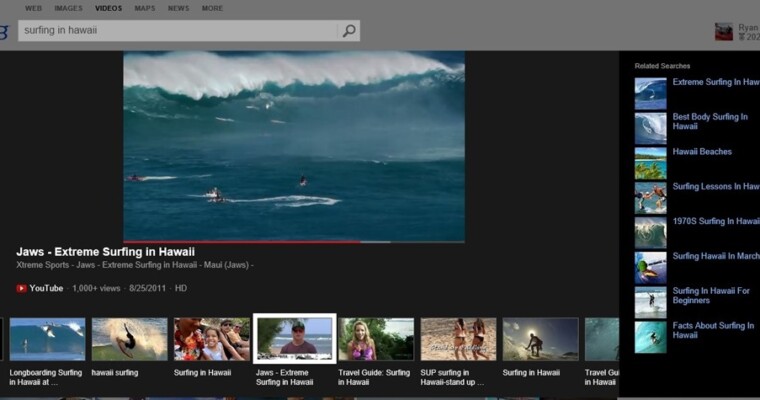Select Longboarding Surfing in Hawaii video thumbnail
This screenshot has width=760, height=400.
pyautogui.click(x=48, y=339)
